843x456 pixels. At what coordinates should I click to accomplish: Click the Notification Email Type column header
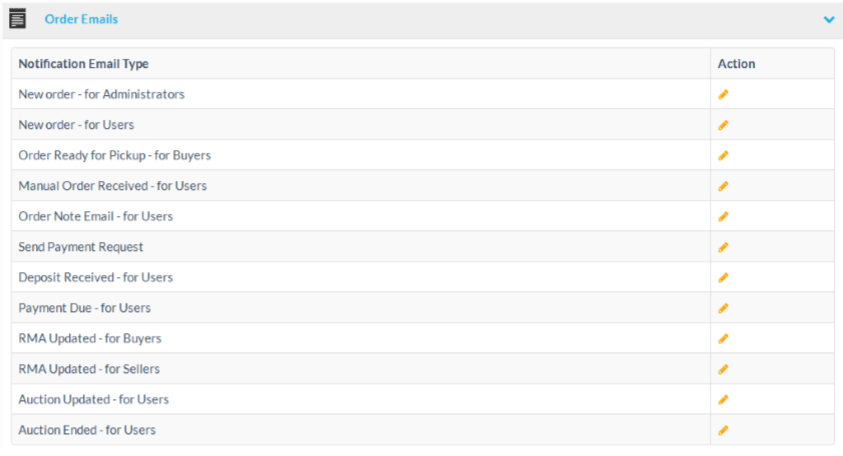83,64
